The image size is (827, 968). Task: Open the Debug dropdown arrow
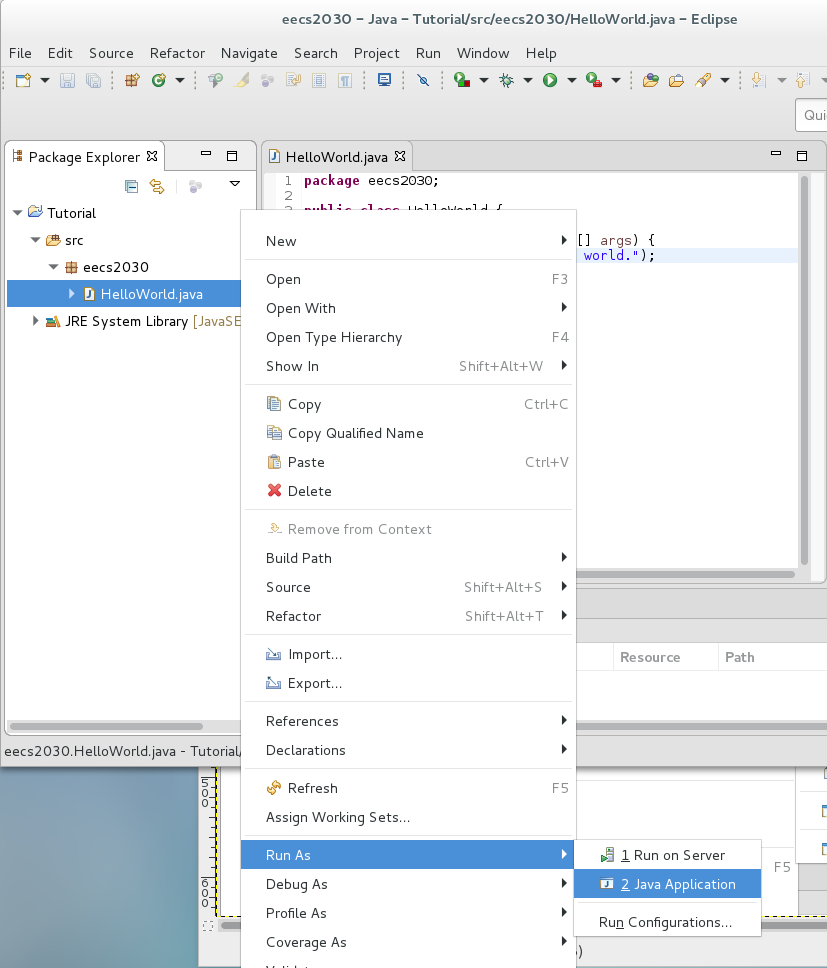tap(528, 80)
